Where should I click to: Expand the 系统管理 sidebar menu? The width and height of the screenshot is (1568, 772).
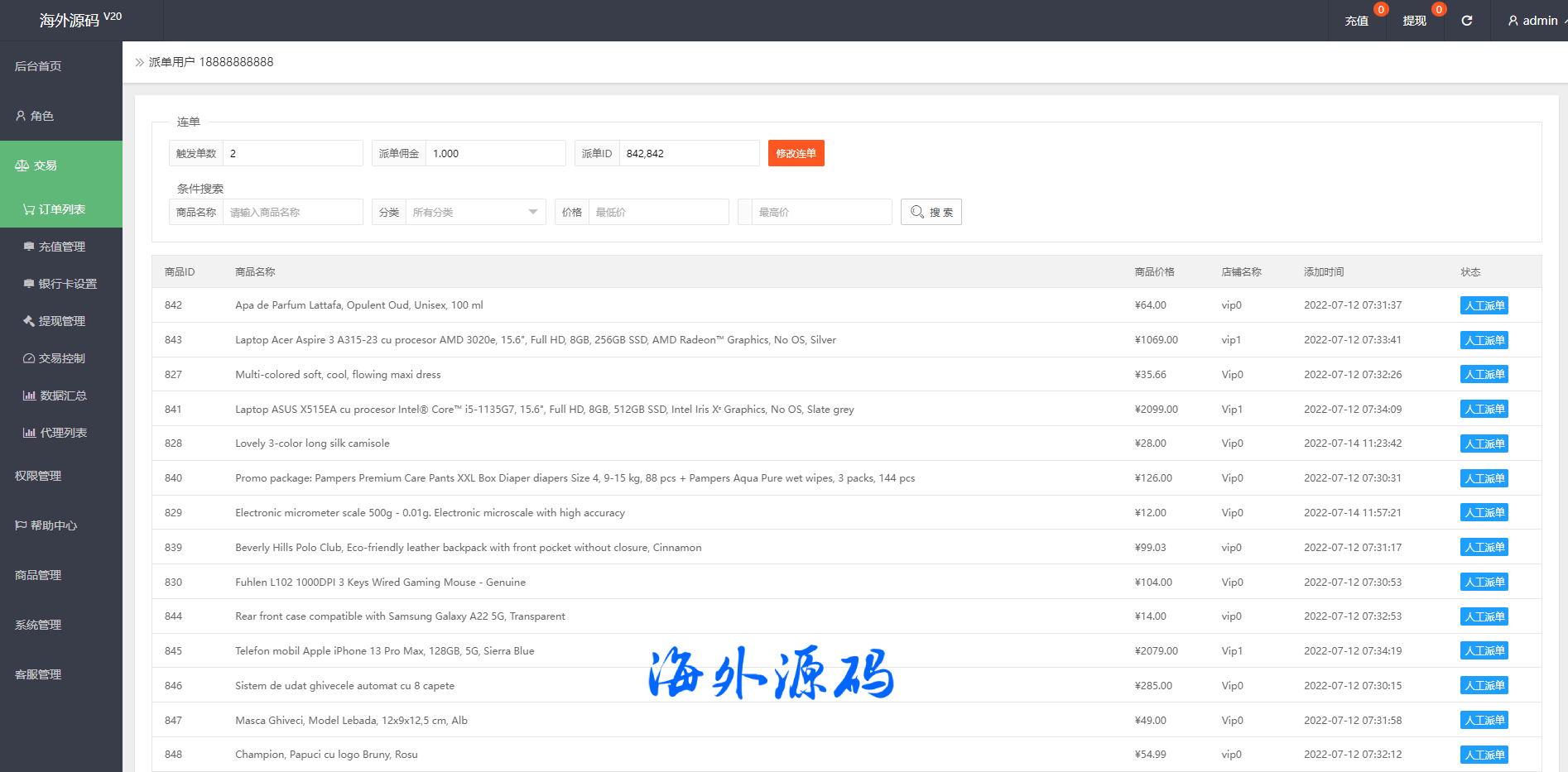coord(38,625)
